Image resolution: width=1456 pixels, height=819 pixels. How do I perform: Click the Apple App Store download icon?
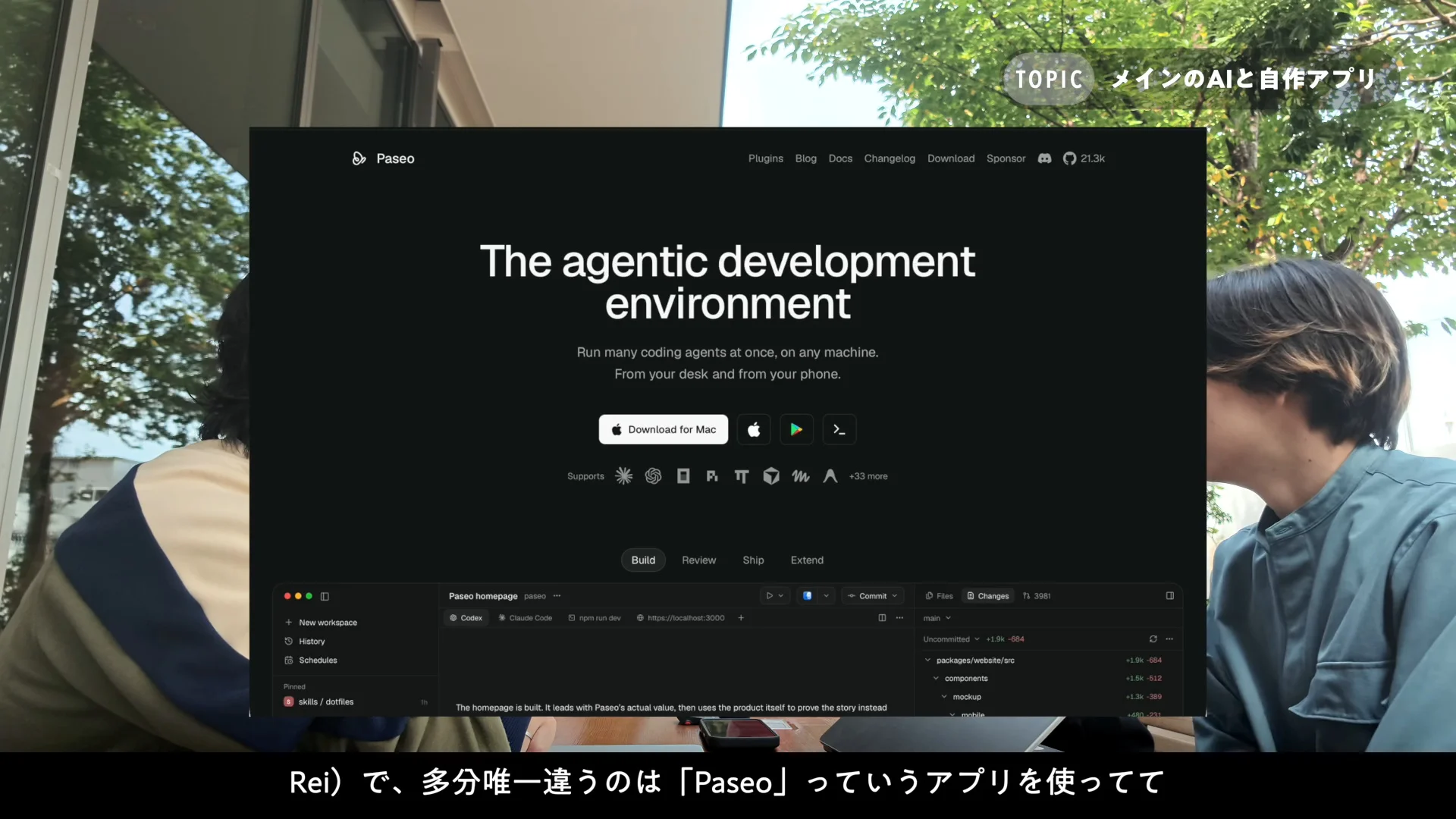click(x=754, y=429)
